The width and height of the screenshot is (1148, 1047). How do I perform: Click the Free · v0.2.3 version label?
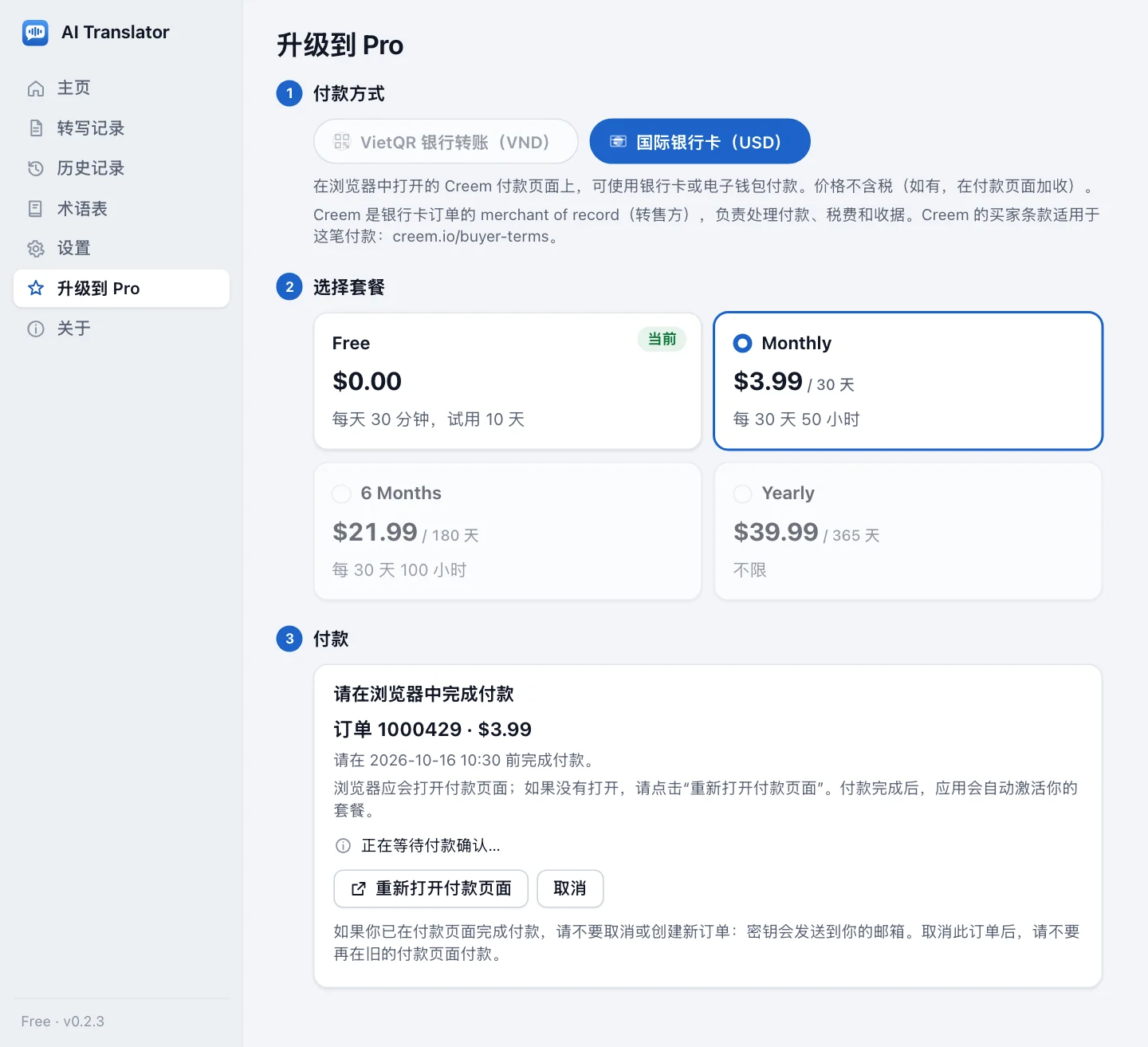click(x=63, y=1021)
